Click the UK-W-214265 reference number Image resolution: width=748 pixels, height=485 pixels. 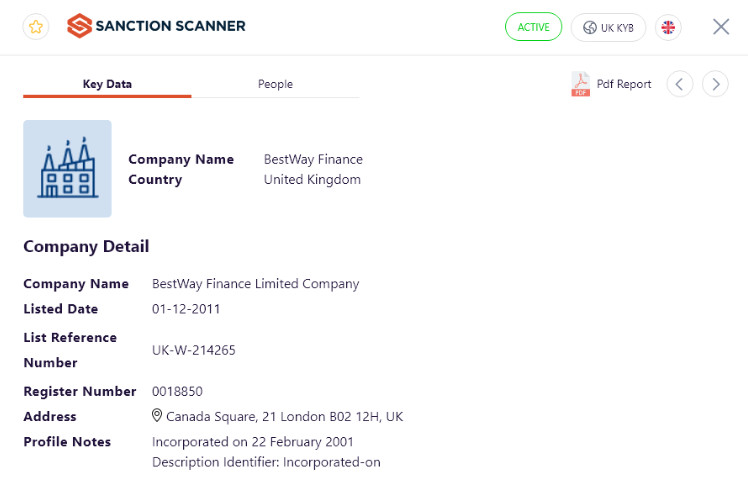pos(194,351)
